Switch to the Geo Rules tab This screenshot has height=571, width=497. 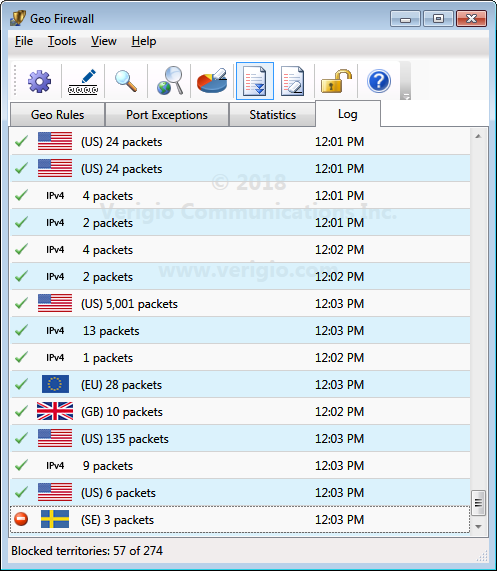click(58, 115)
